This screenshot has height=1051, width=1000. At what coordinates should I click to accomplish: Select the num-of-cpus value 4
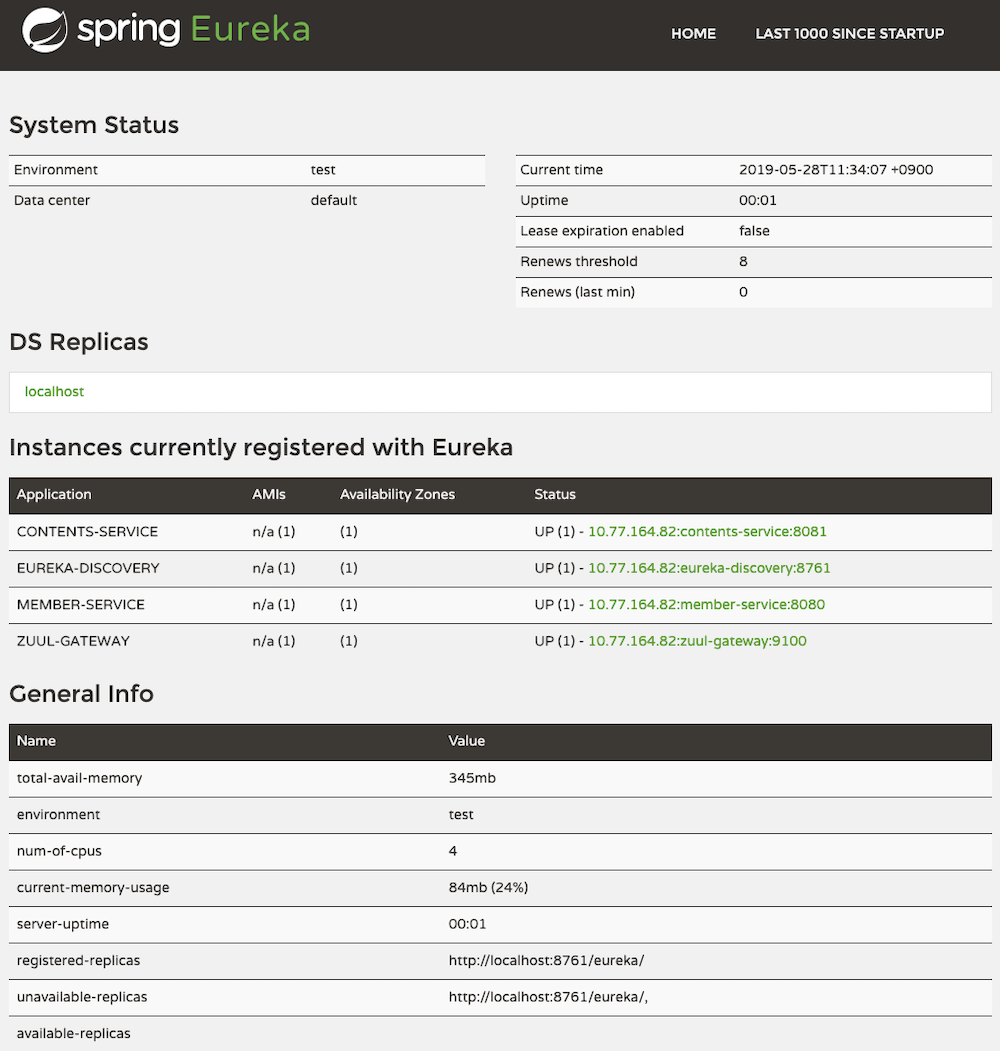[x=452, y=851]
